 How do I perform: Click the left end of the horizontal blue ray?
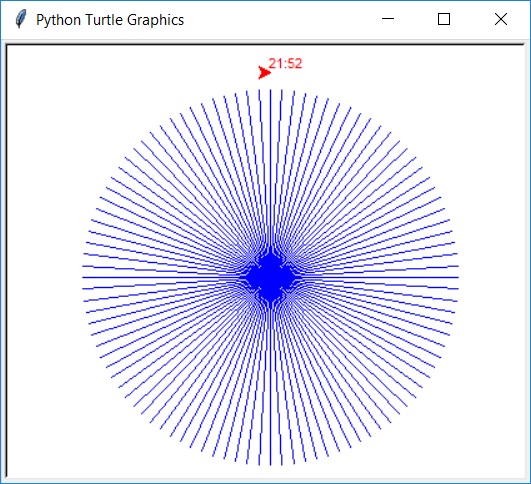point(84,277)
